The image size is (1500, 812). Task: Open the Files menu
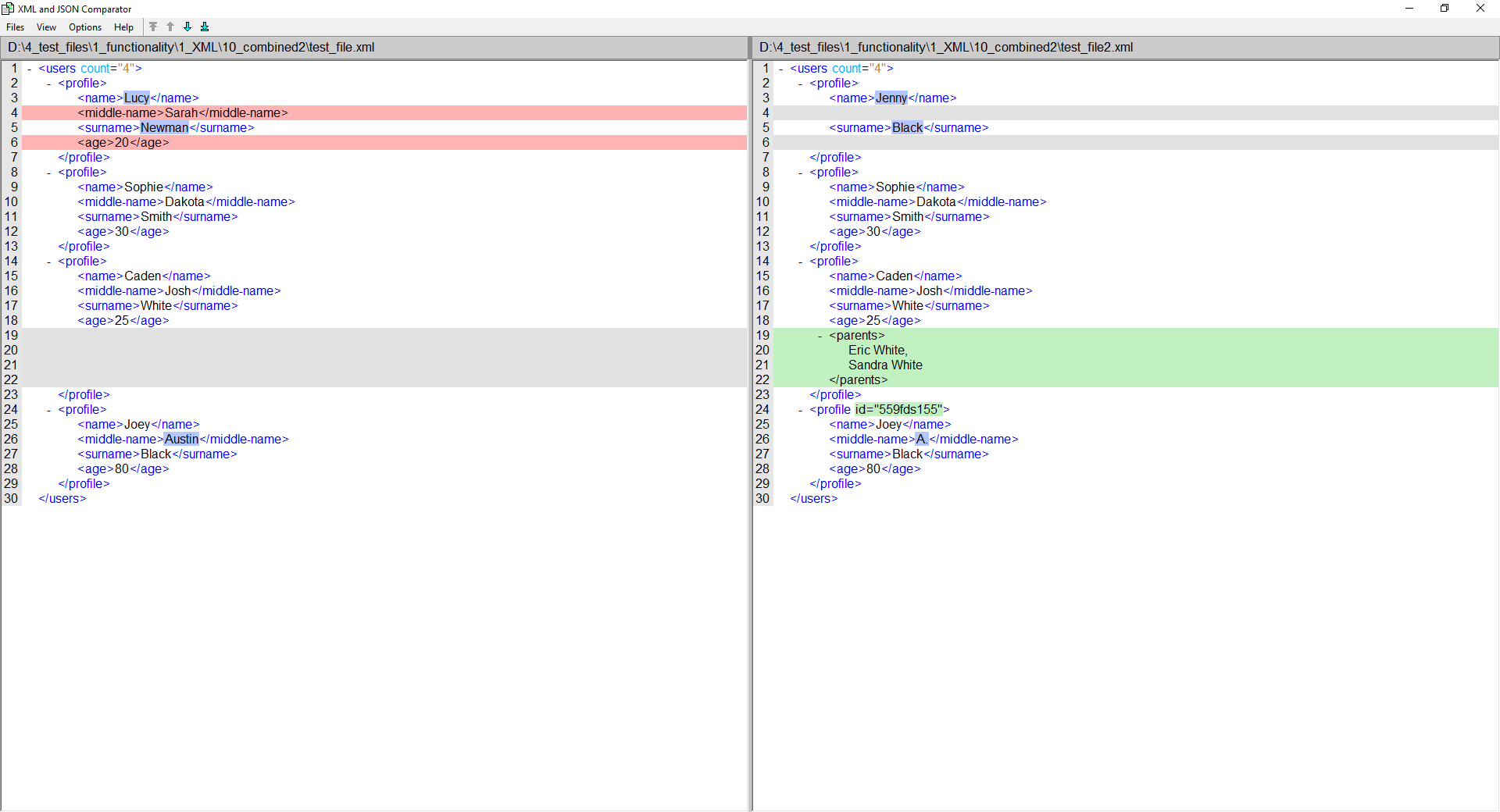point(15,27)
